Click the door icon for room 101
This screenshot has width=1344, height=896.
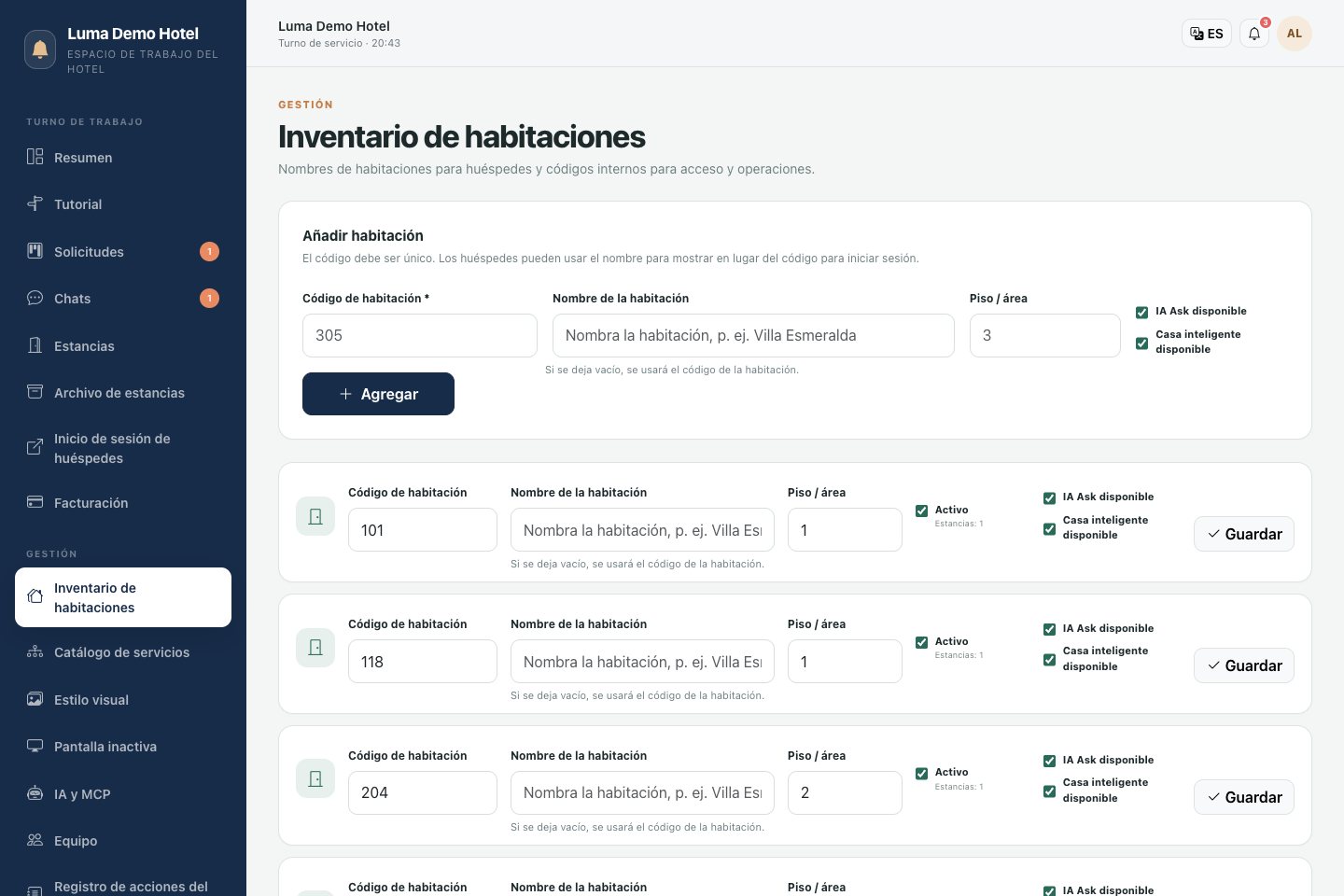point(315,516)
